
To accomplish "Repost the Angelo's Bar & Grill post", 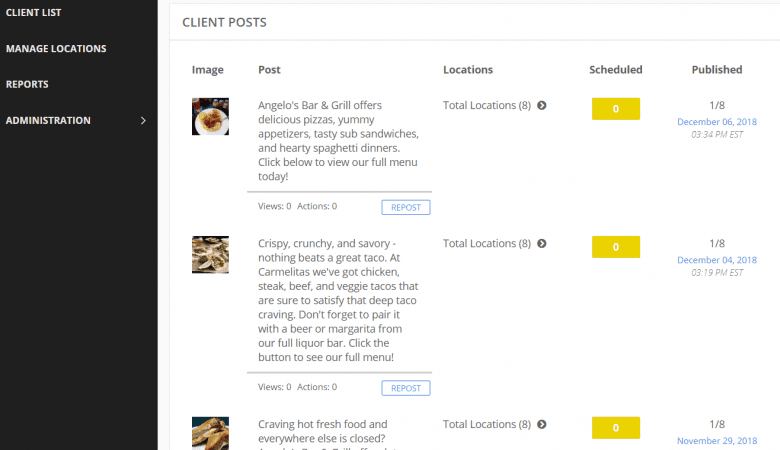I will pos(405,207).
